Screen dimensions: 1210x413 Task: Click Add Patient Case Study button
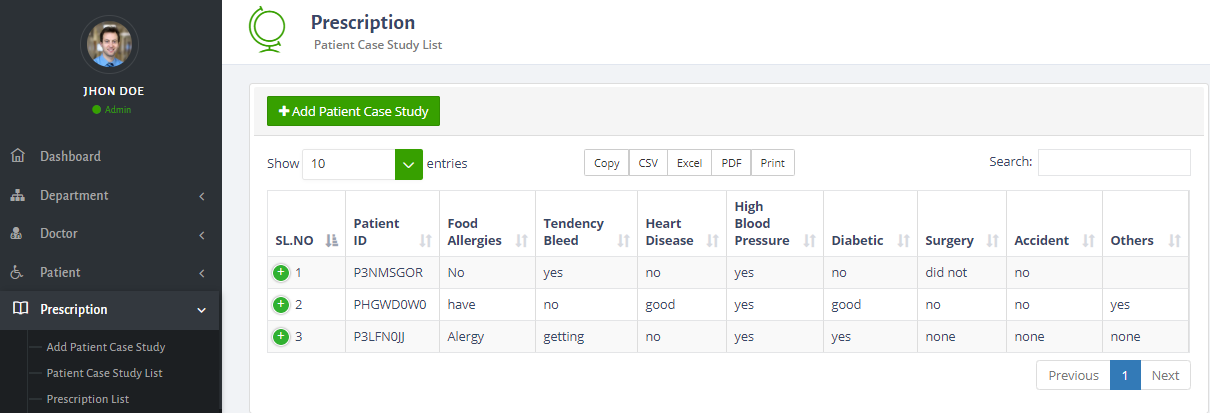click(353, 111)
